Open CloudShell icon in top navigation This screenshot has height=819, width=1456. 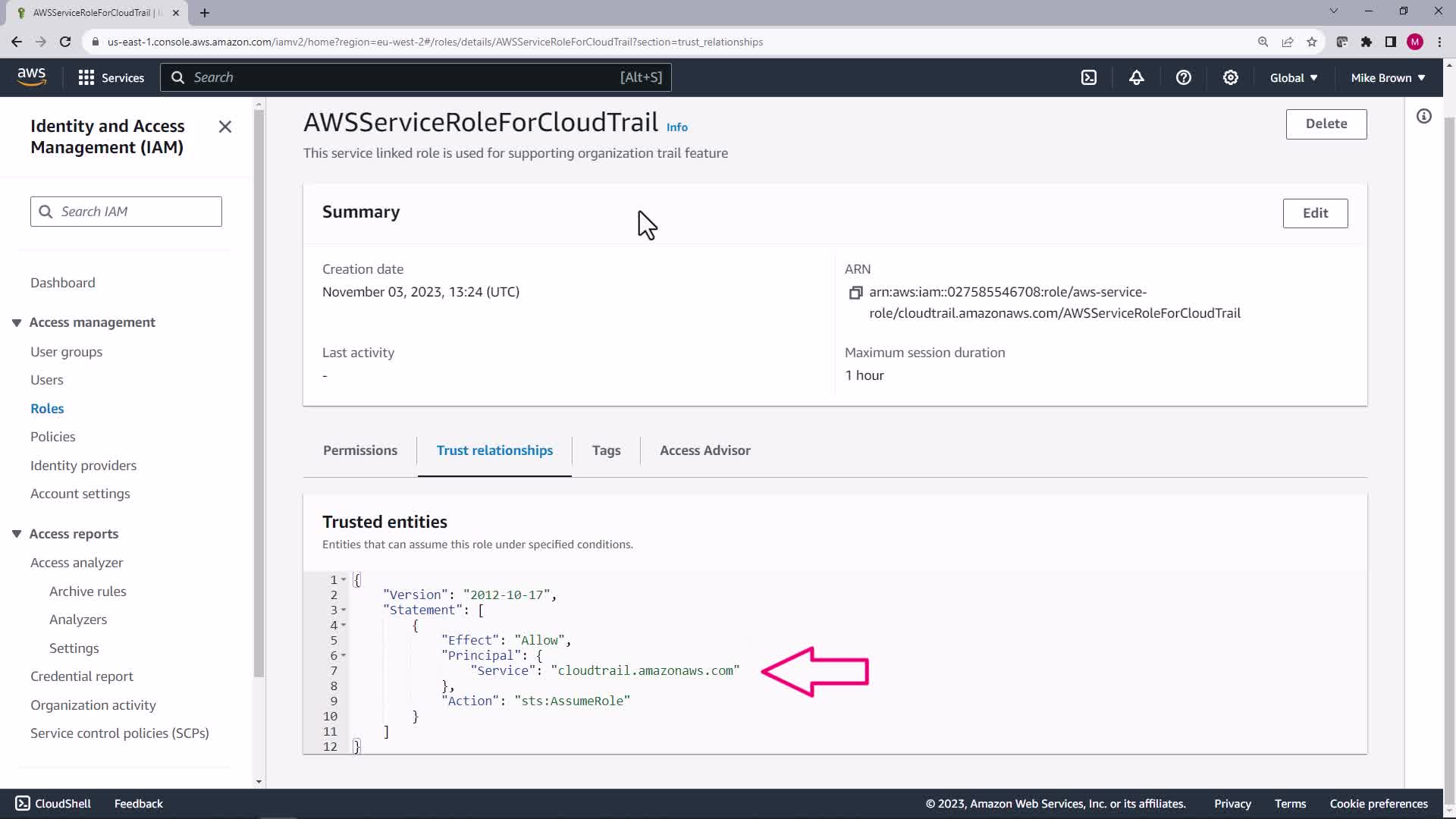point(1089,77)
